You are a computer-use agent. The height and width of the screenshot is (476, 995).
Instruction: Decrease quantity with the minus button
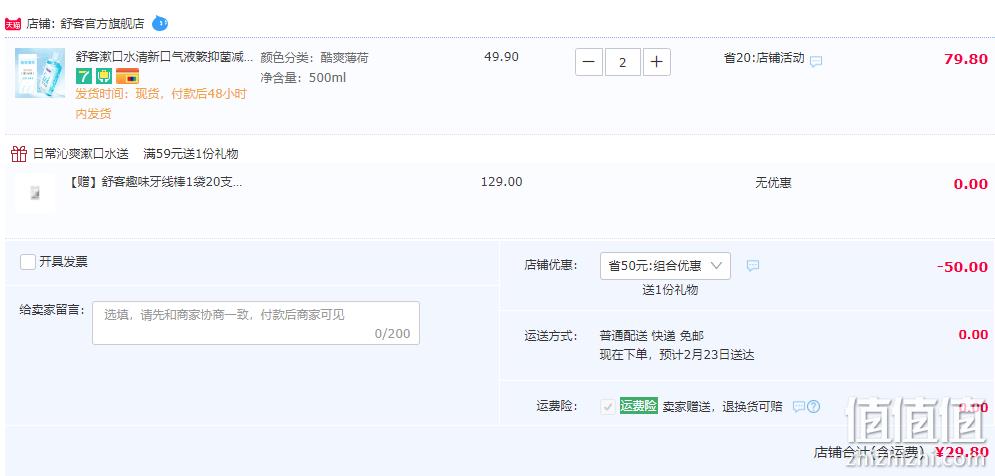(589, 62)
